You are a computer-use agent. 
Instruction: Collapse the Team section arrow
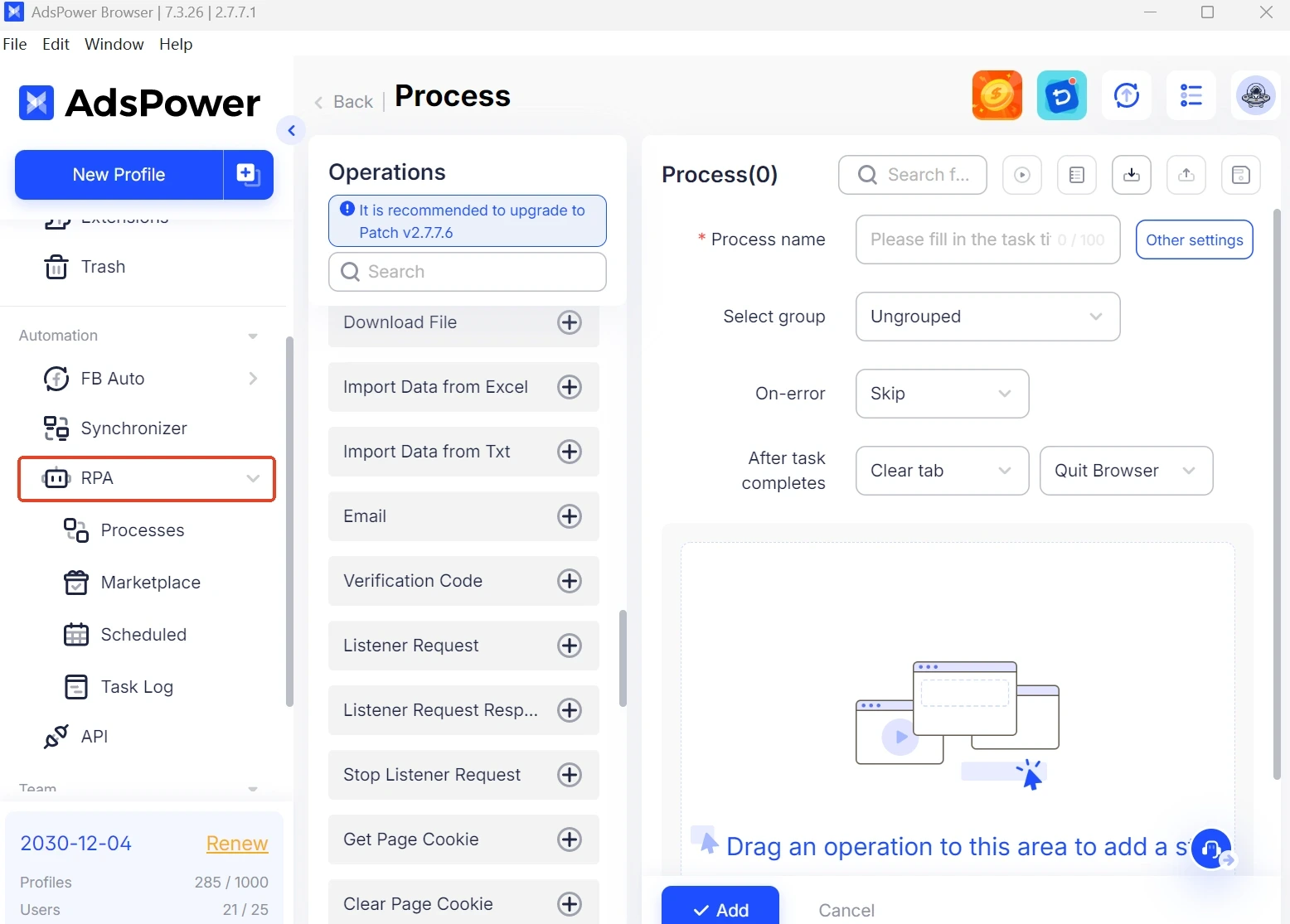[253, 789]
